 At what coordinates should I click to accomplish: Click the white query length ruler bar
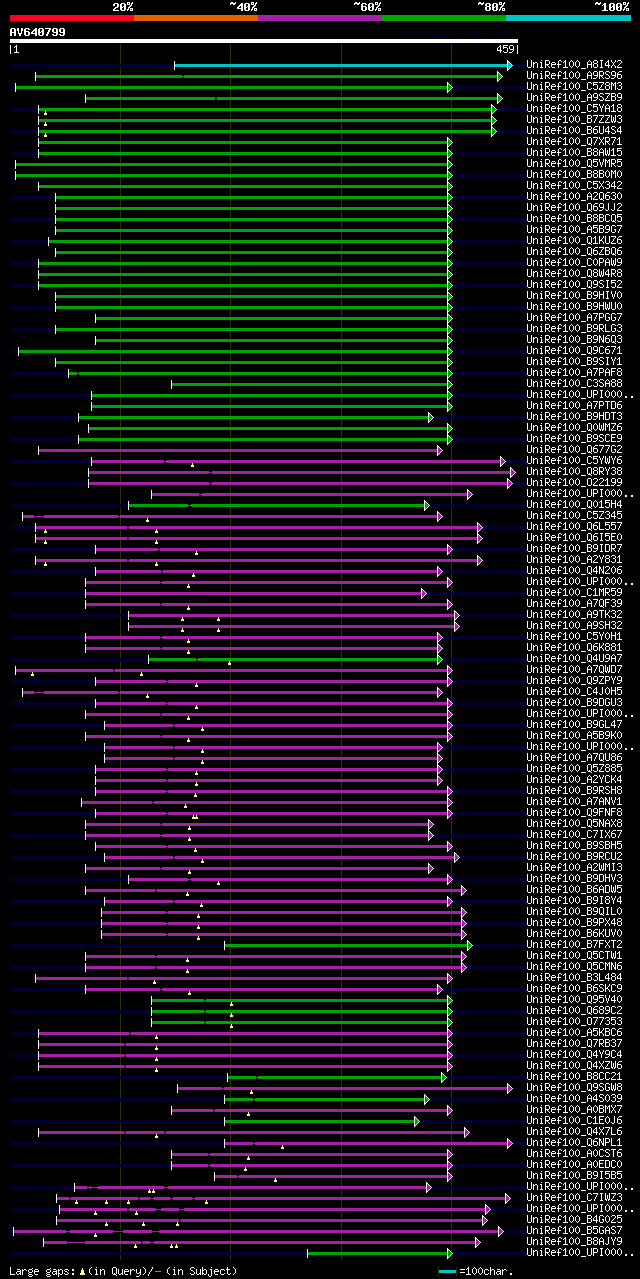click(263, 41)
